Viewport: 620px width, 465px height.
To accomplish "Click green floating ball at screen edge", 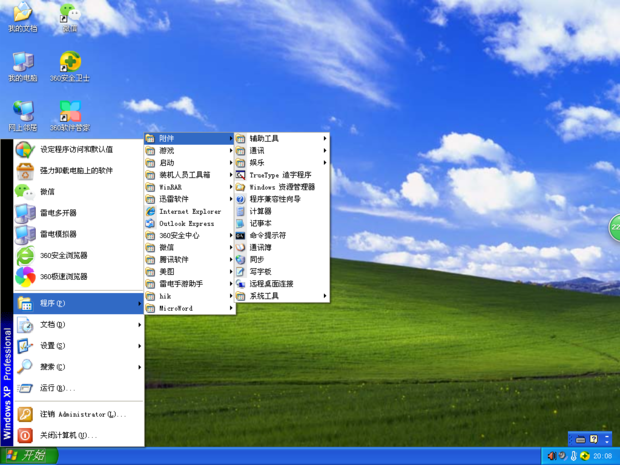I will [615, 227].
